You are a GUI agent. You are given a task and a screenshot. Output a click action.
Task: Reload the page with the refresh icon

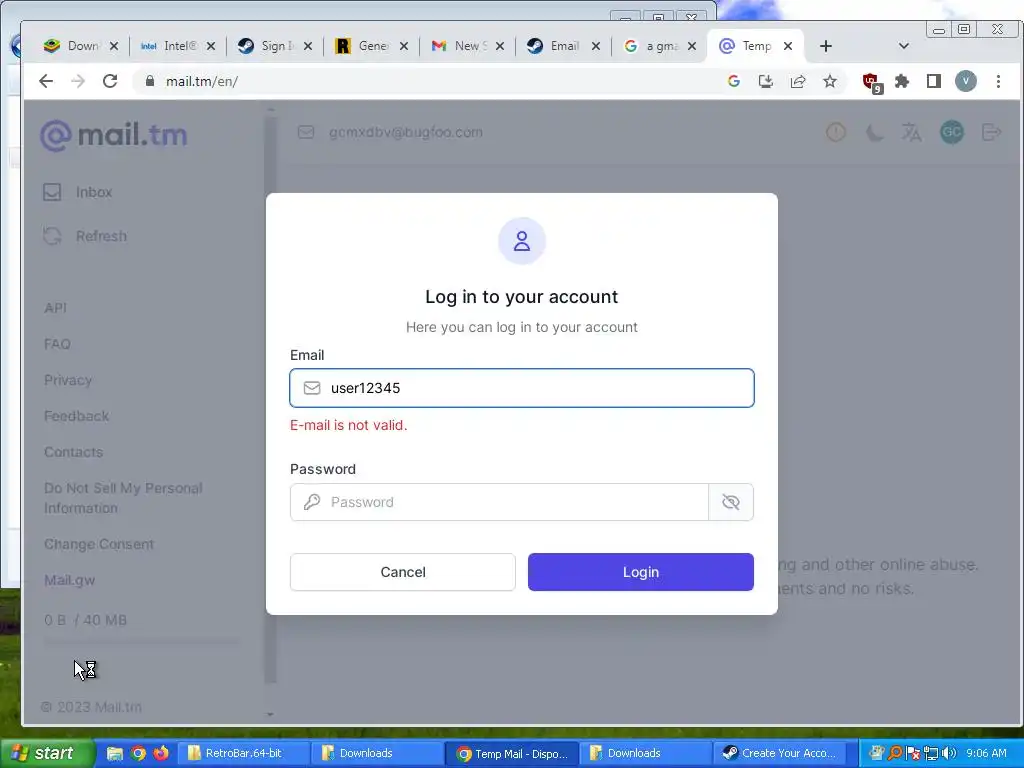click(110, 81)
